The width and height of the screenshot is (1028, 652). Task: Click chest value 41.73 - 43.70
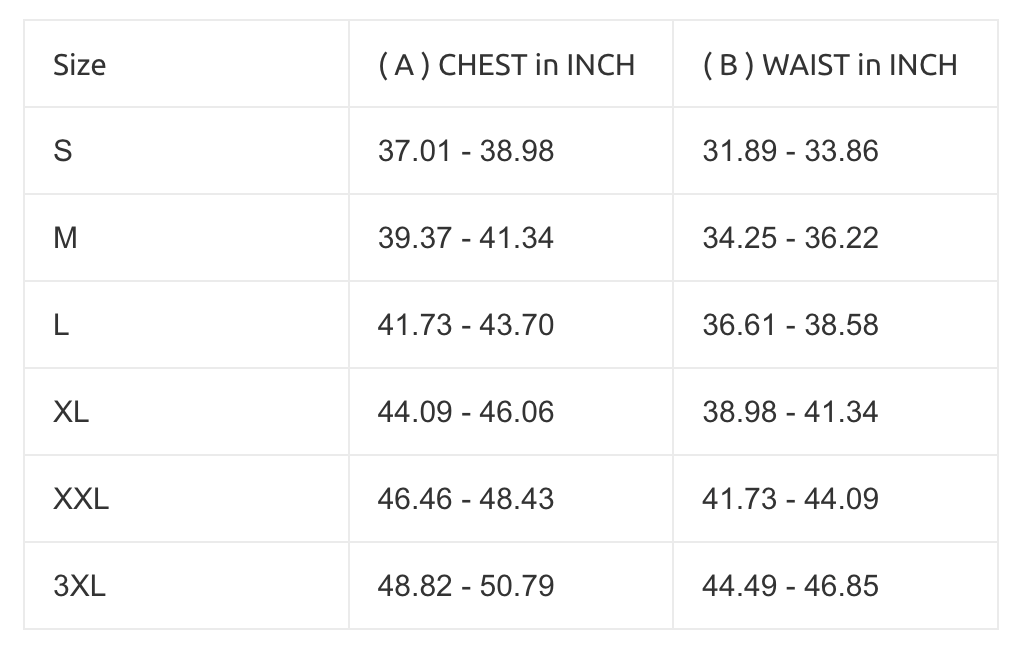click(x=465, y=325)
